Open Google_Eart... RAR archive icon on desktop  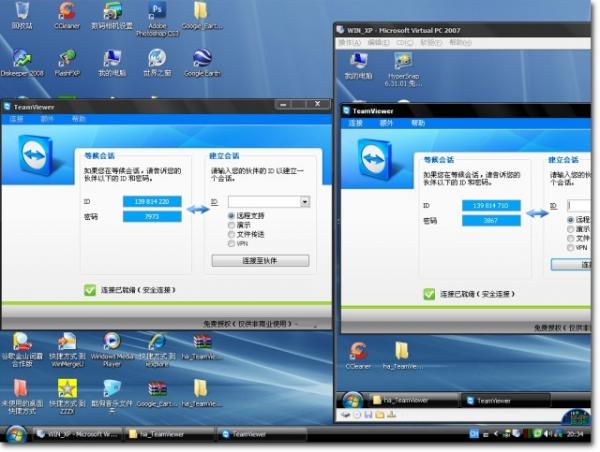(157, 389)
